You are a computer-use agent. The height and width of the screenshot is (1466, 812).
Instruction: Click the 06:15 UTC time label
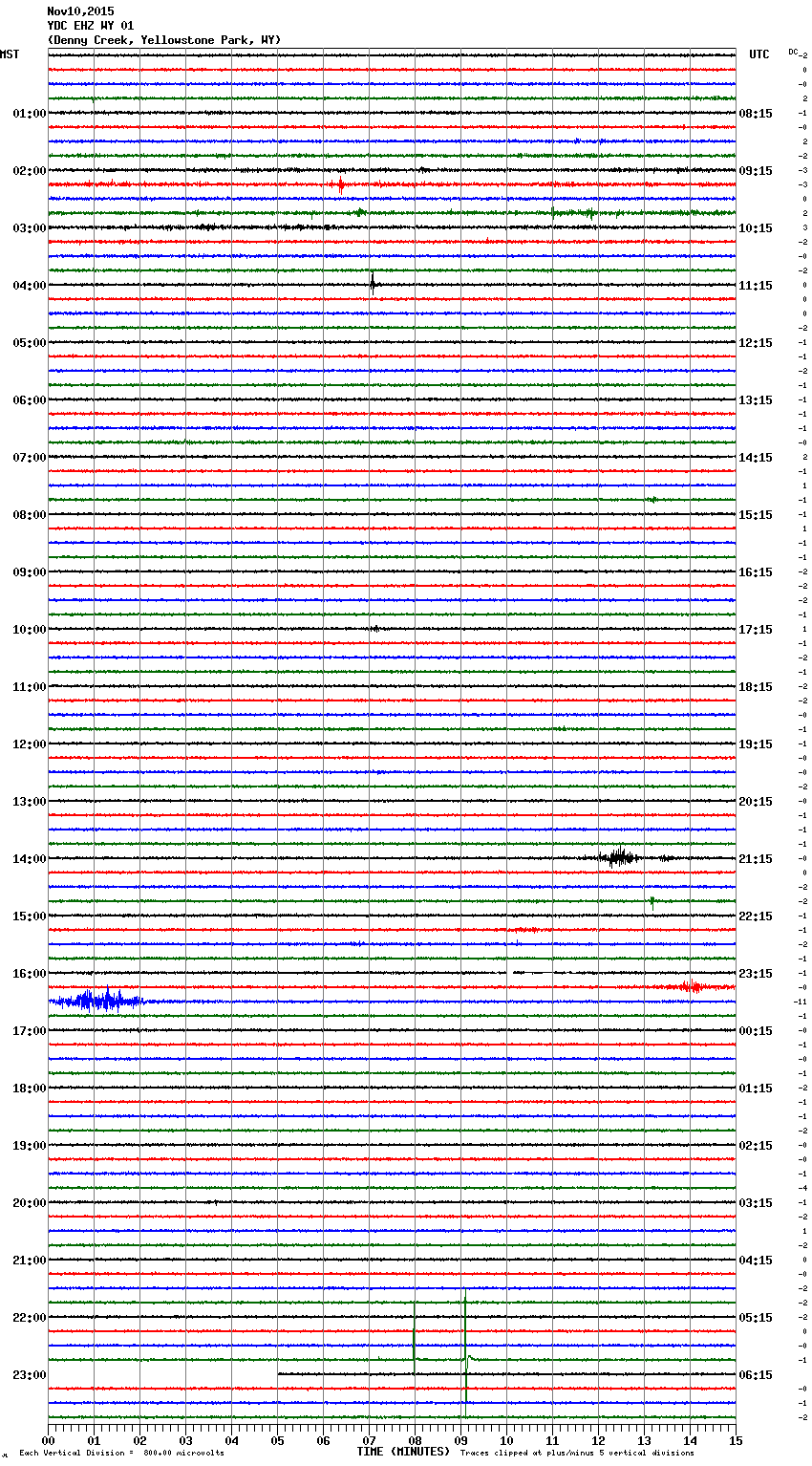point(756,1375)
